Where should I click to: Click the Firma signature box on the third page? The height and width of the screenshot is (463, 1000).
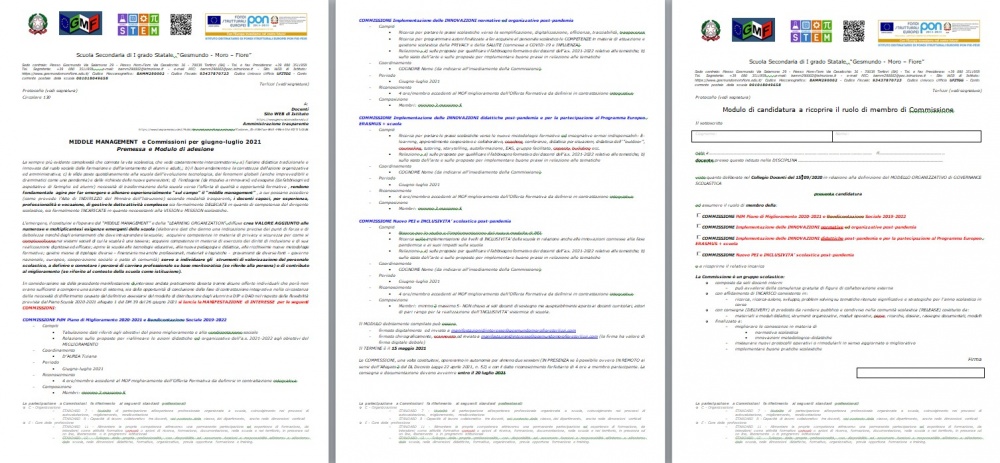click(918, 372)
